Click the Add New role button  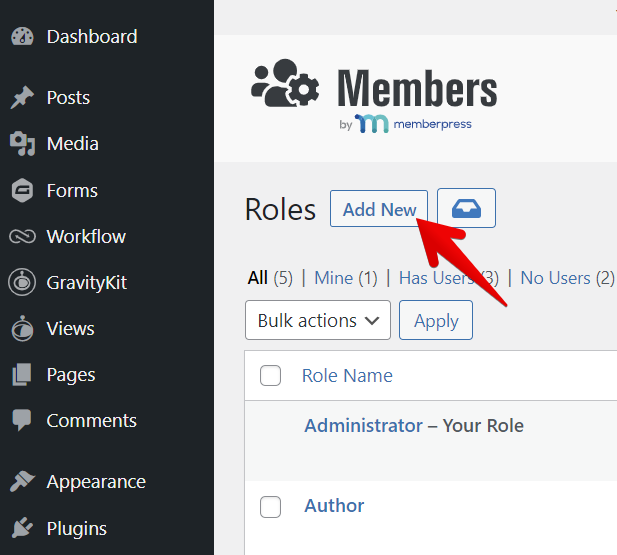pyautogui.click(x=379, y=209)
